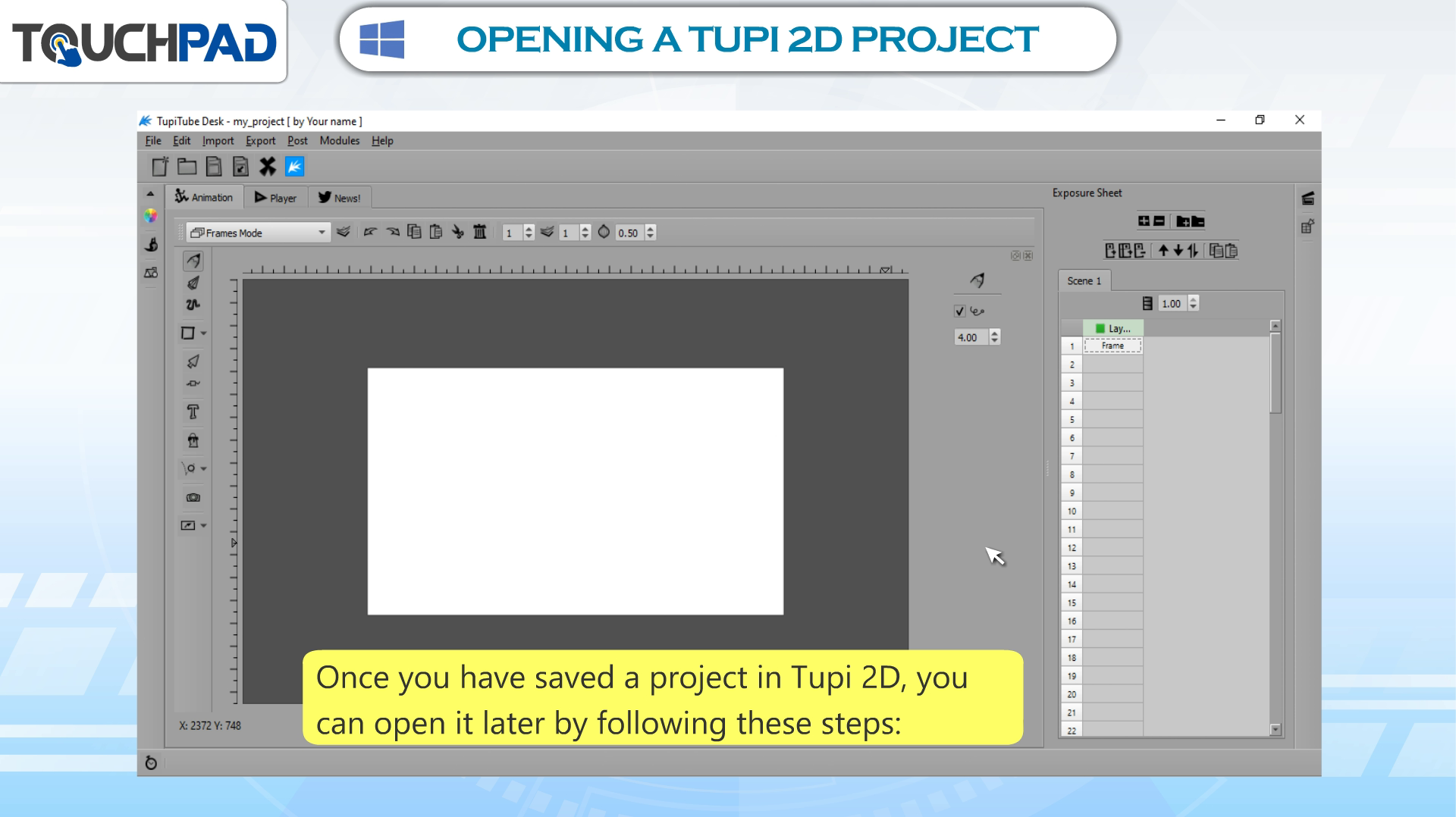Open the Frames Mode dropdown

point(258,233)
